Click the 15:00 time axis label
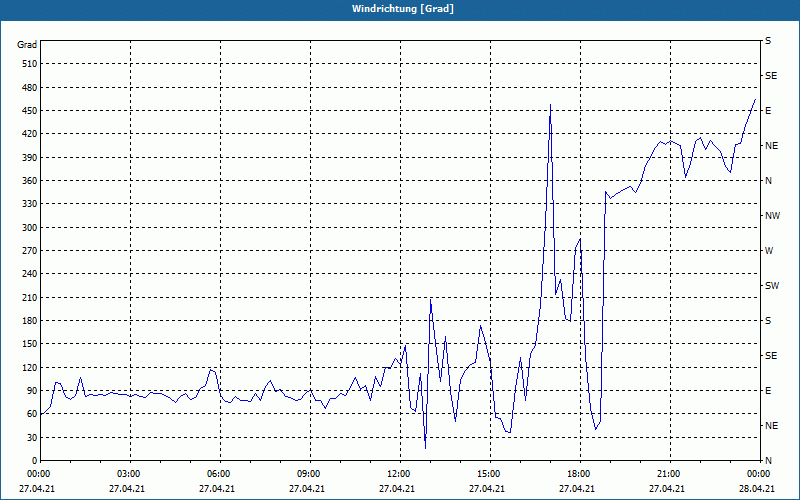 tap(487, 474)
